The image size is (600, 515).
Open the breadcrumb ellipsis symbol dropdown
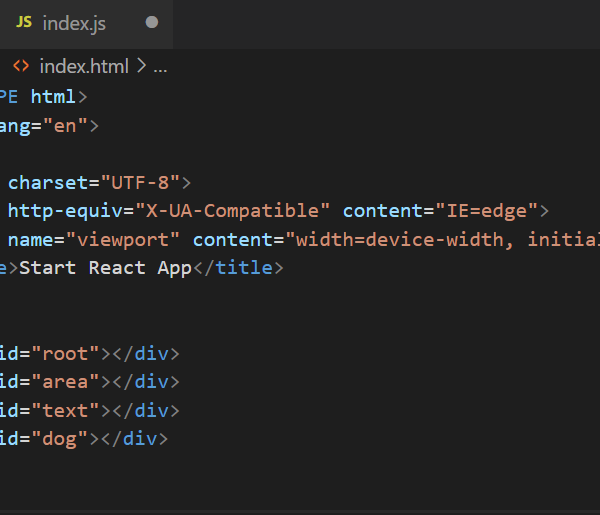[160, 67]
